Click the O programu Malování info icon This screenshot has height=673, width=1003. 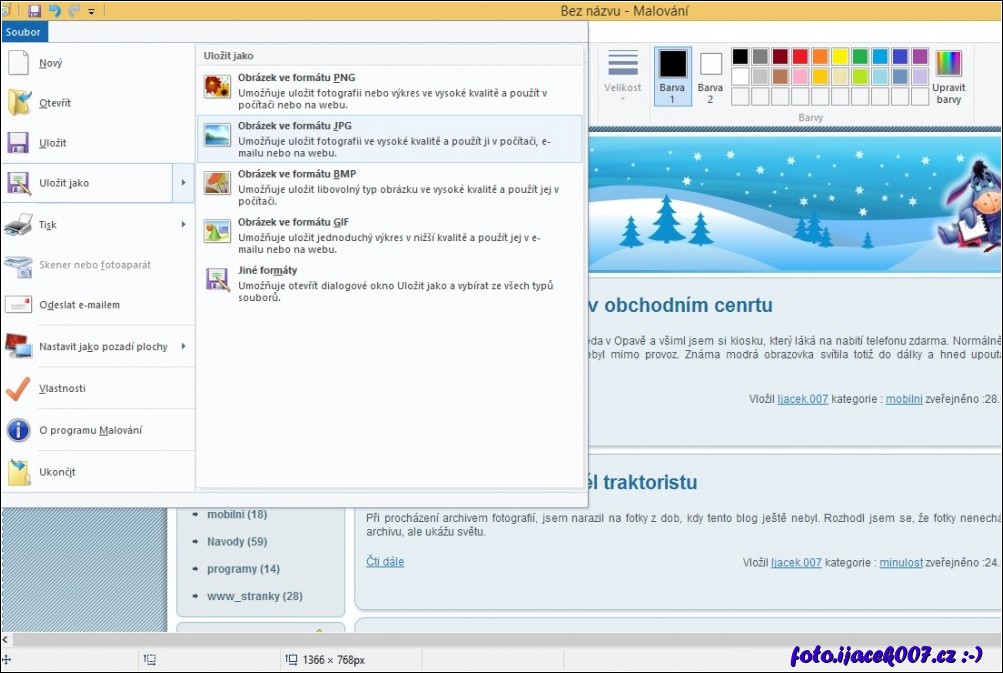19,430
